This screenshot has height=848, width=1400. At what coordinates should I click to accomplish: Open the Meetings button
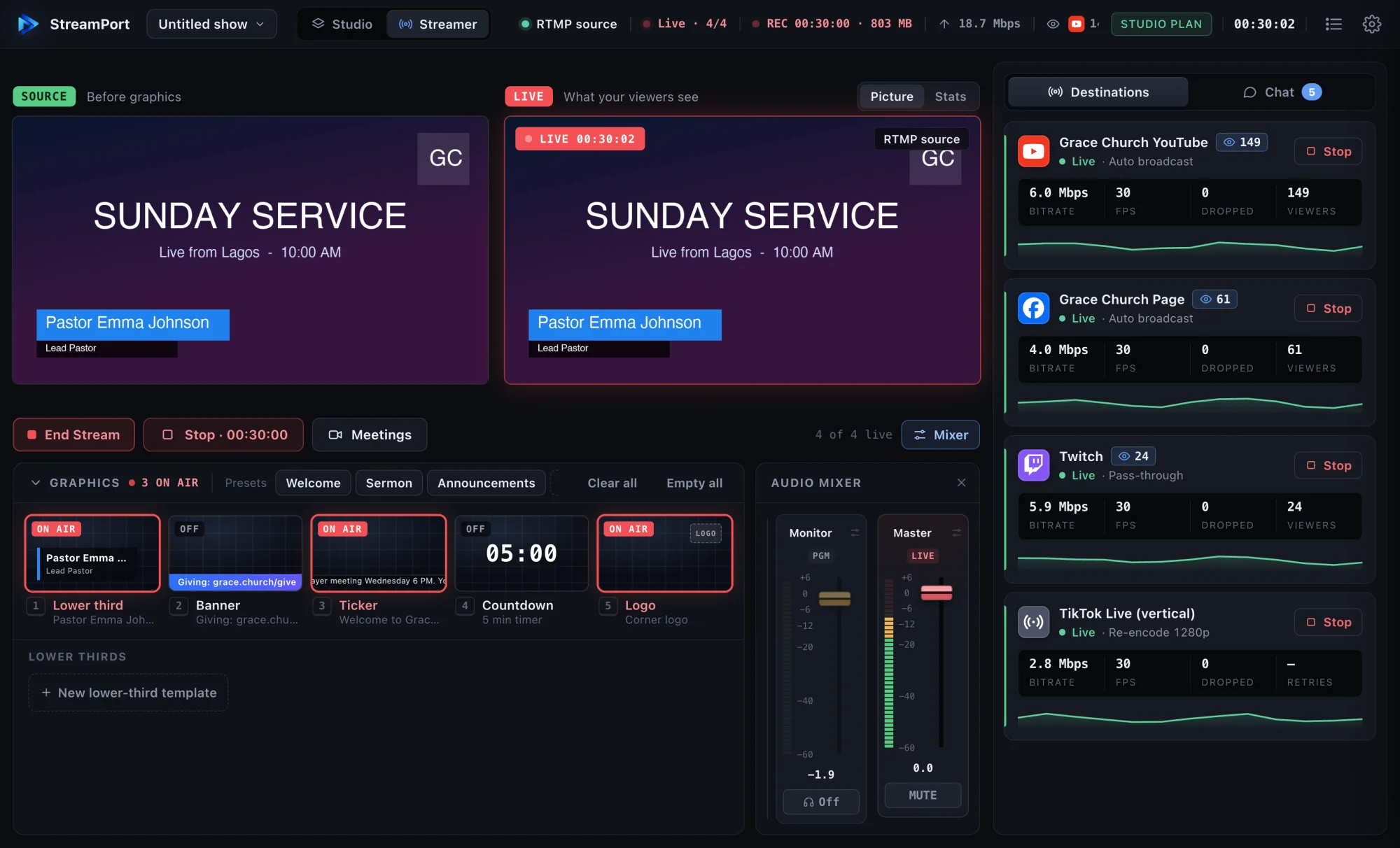(x=370, y=434)
